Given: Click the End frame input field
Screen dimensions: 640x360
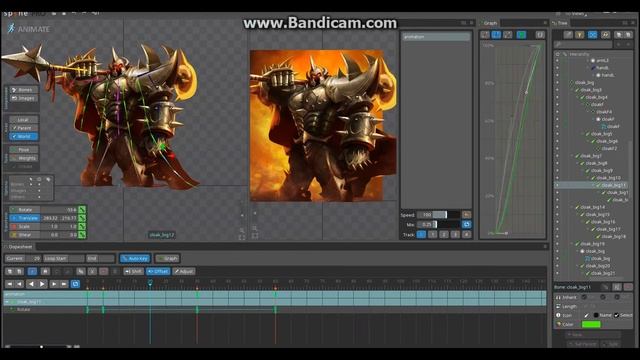Looking at the screenshot, I should click(x=106, y=258).
